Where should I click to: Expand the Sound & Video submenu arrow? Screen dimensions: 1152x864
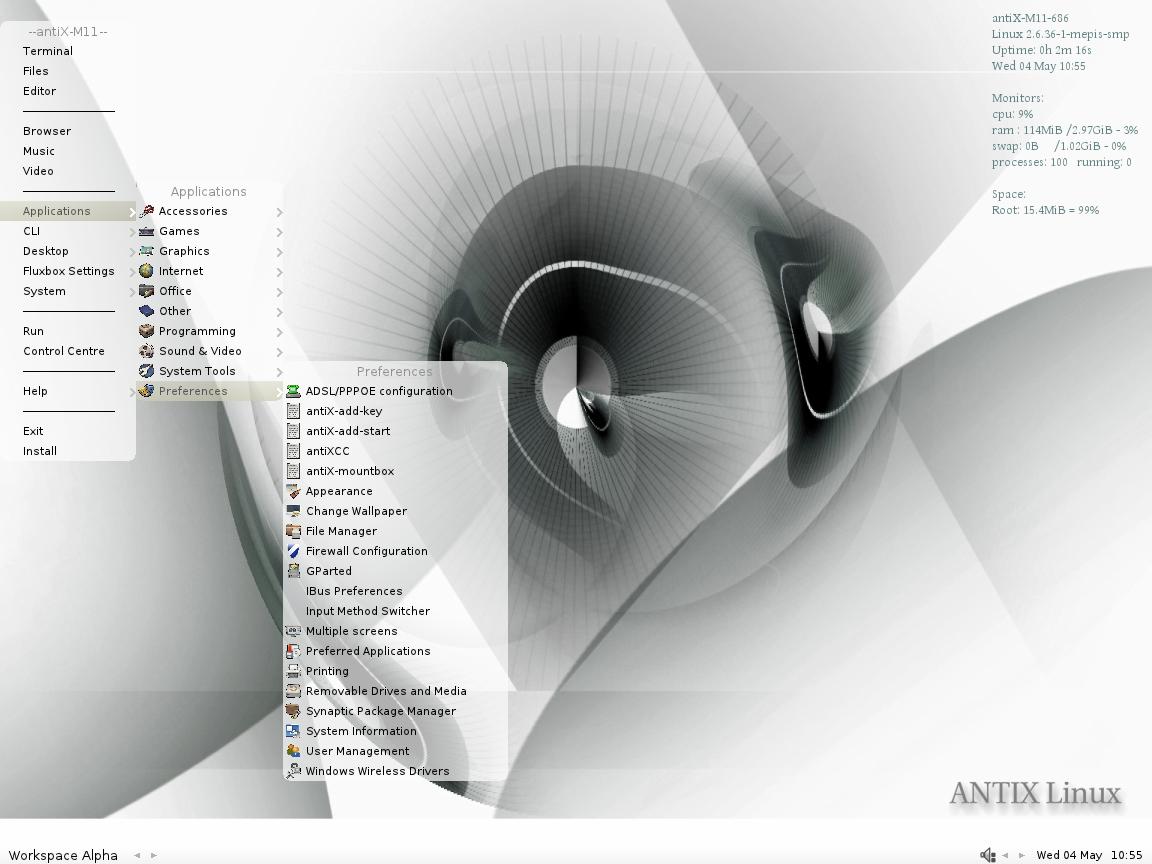pyautogui.click(x=279, y=352)
